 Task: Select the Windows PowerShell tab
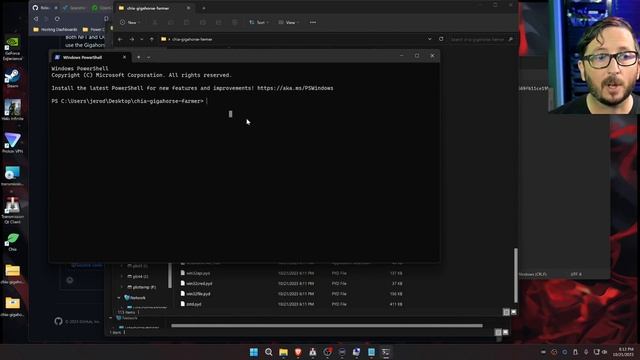[90, 57]
